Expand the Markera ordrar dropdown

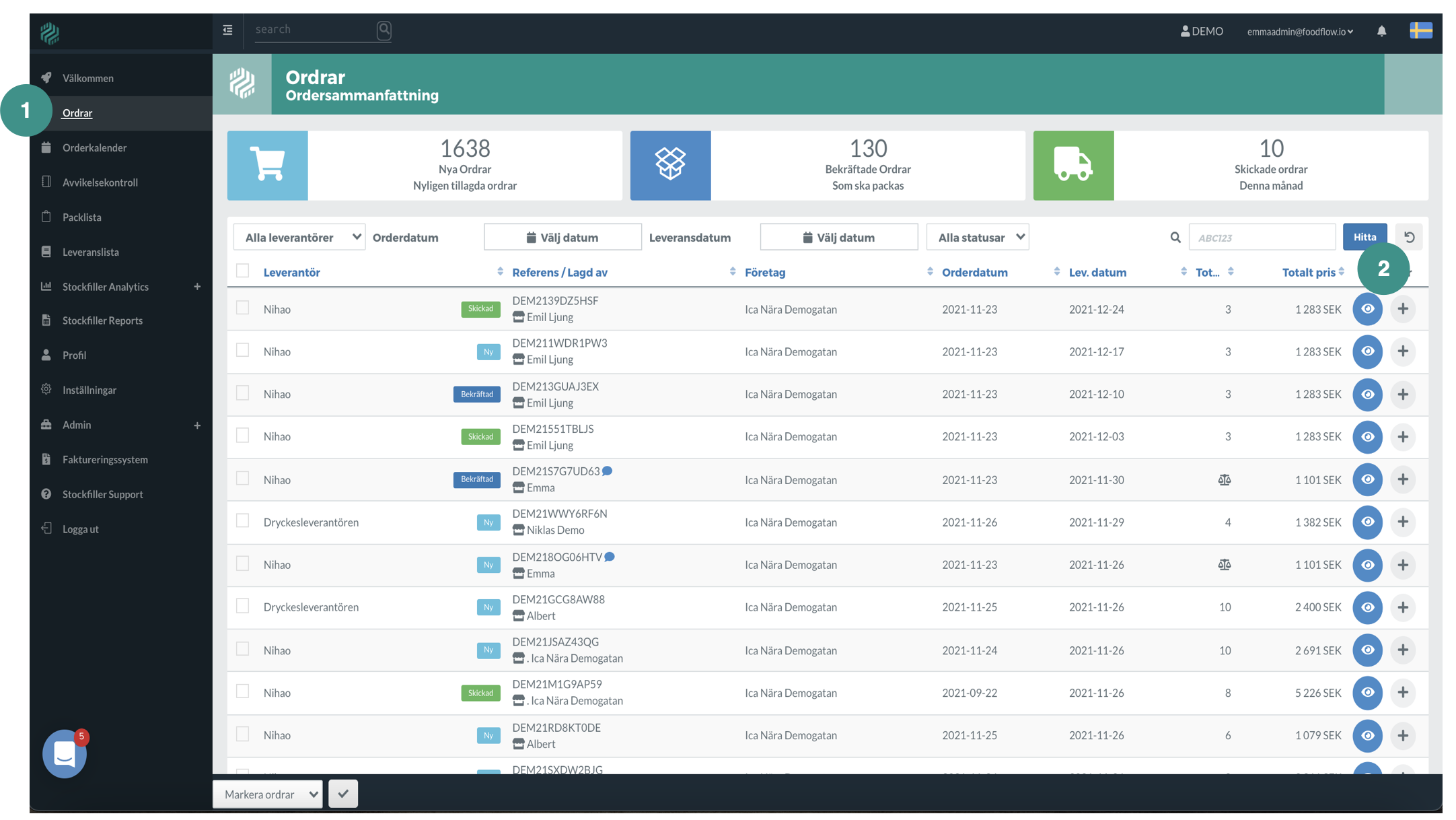pyautogui.click(x=268, y=794)
